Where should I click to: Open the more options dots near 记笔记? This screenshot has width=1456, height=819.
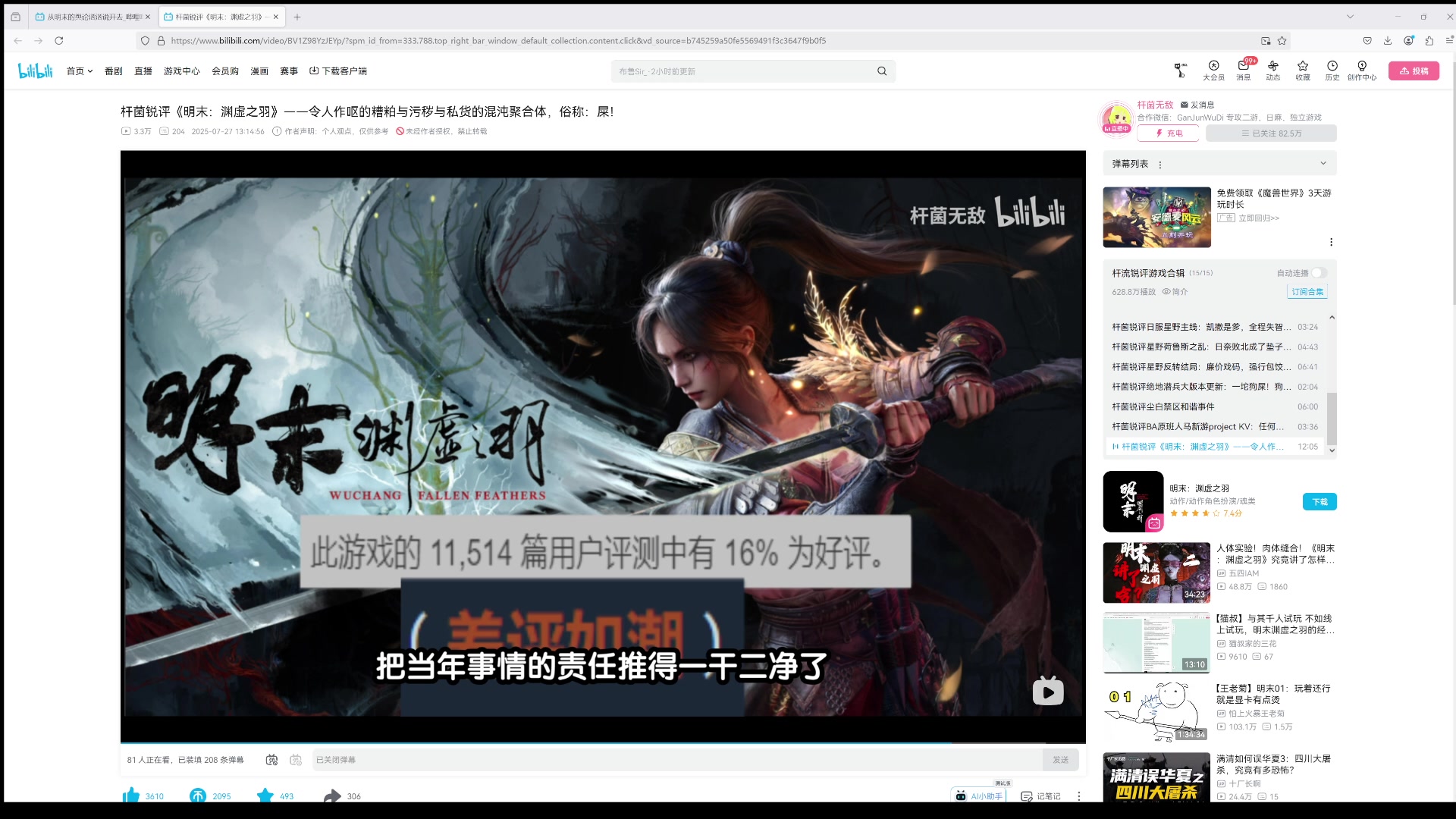[1079, 796]
